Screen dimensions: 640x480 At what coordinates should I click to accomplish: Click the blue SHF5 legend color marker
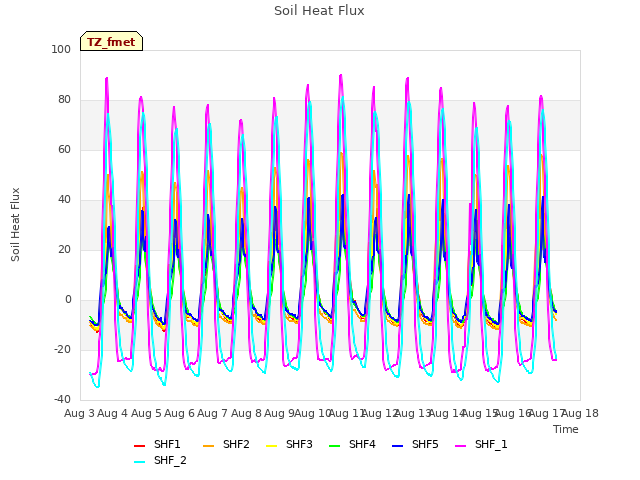pos(398,446)
